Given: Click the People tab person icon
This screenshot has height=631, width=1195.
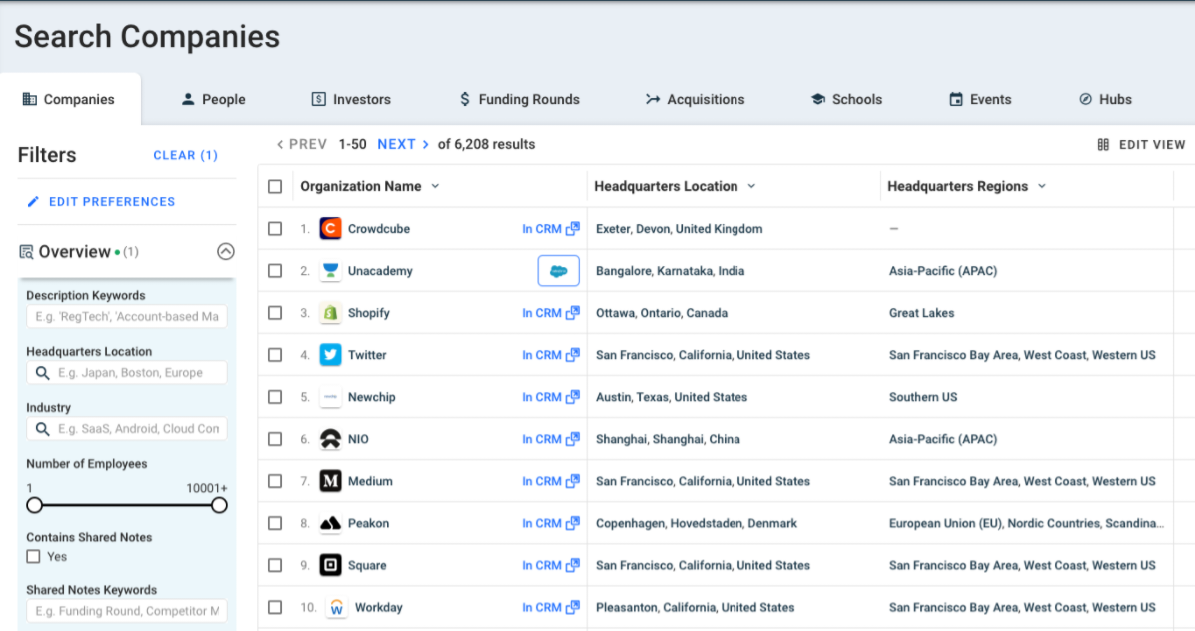Looking at the screenshot, I should click(187, 99).
